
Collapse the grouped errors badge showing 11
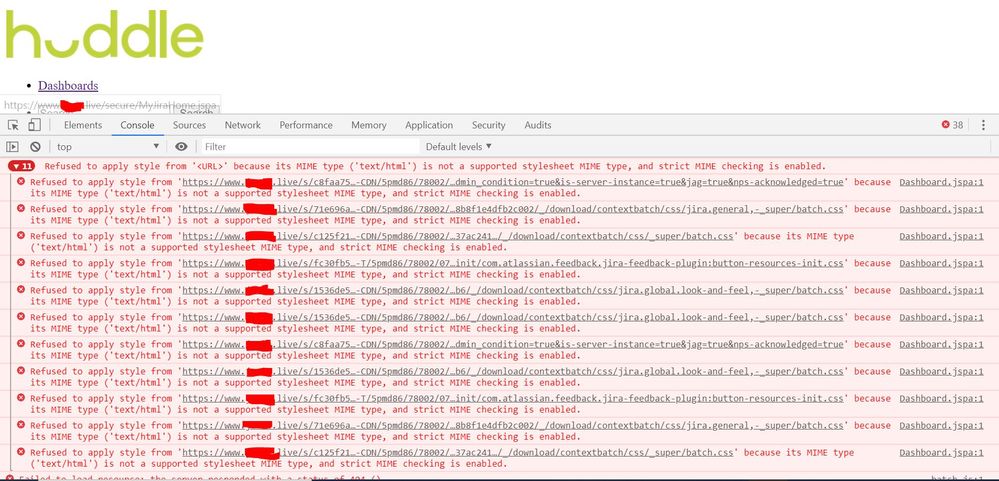coord(21,166)
